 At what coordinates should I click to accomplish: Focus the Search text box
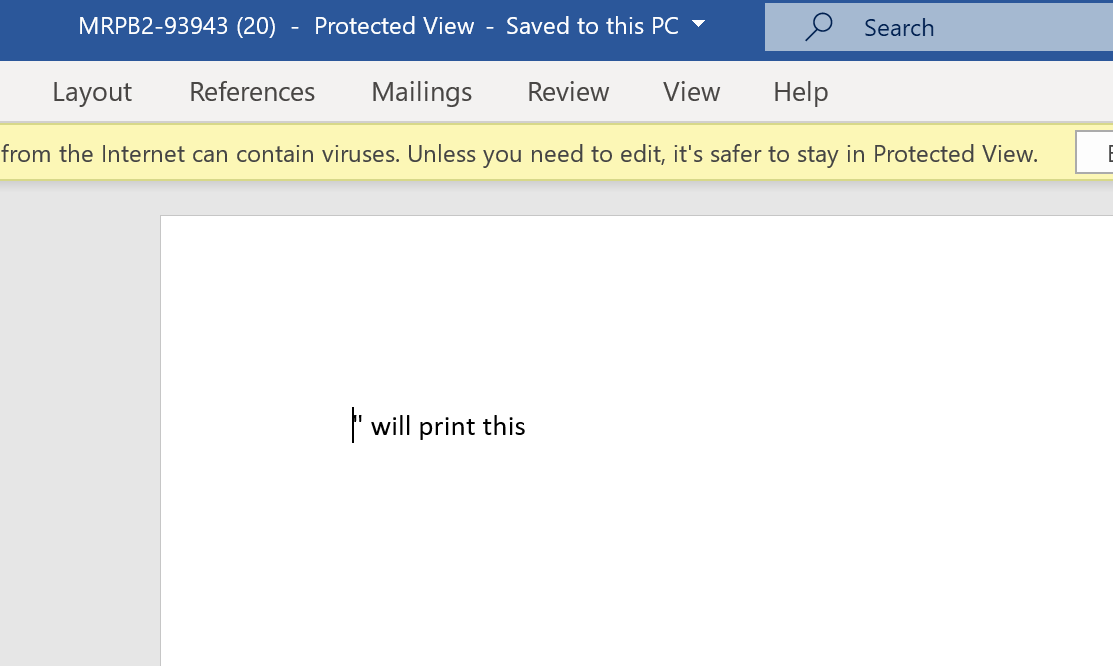[x=938, y=27]
